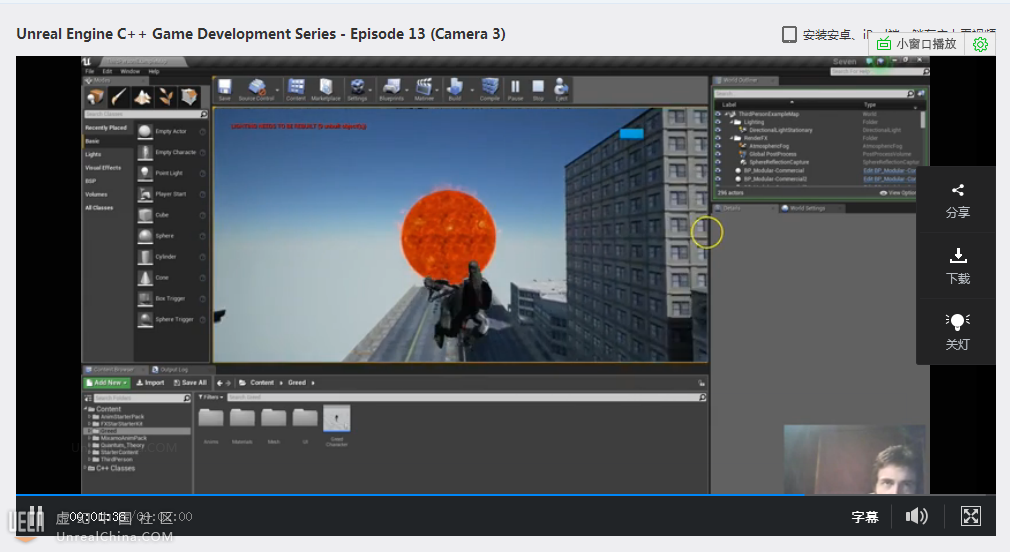Select Paint mode brush icon
Image resolution: width=1010 pixels, height=552 pixels.
pos(119,97)
